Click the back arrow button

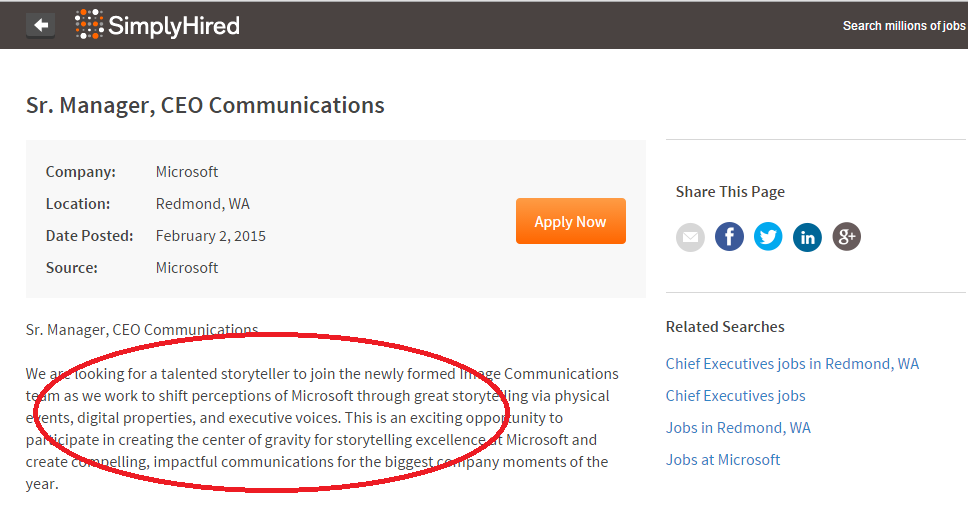pos(40,25)
